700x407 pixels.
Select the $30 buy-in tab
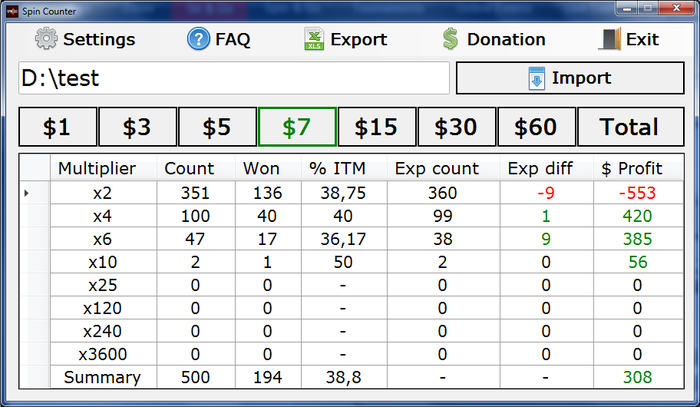(x=457, y=127)
